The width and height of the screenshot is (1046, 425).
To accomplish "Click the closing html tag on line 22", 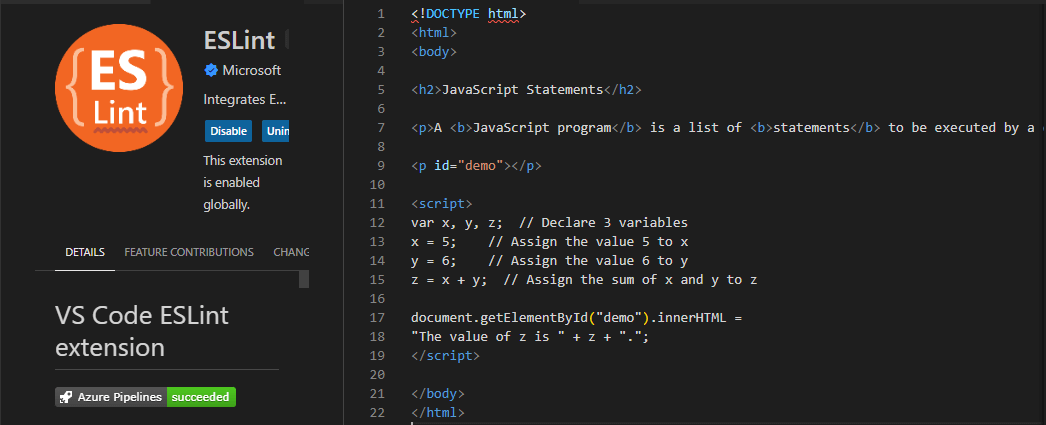I will 438,413.
